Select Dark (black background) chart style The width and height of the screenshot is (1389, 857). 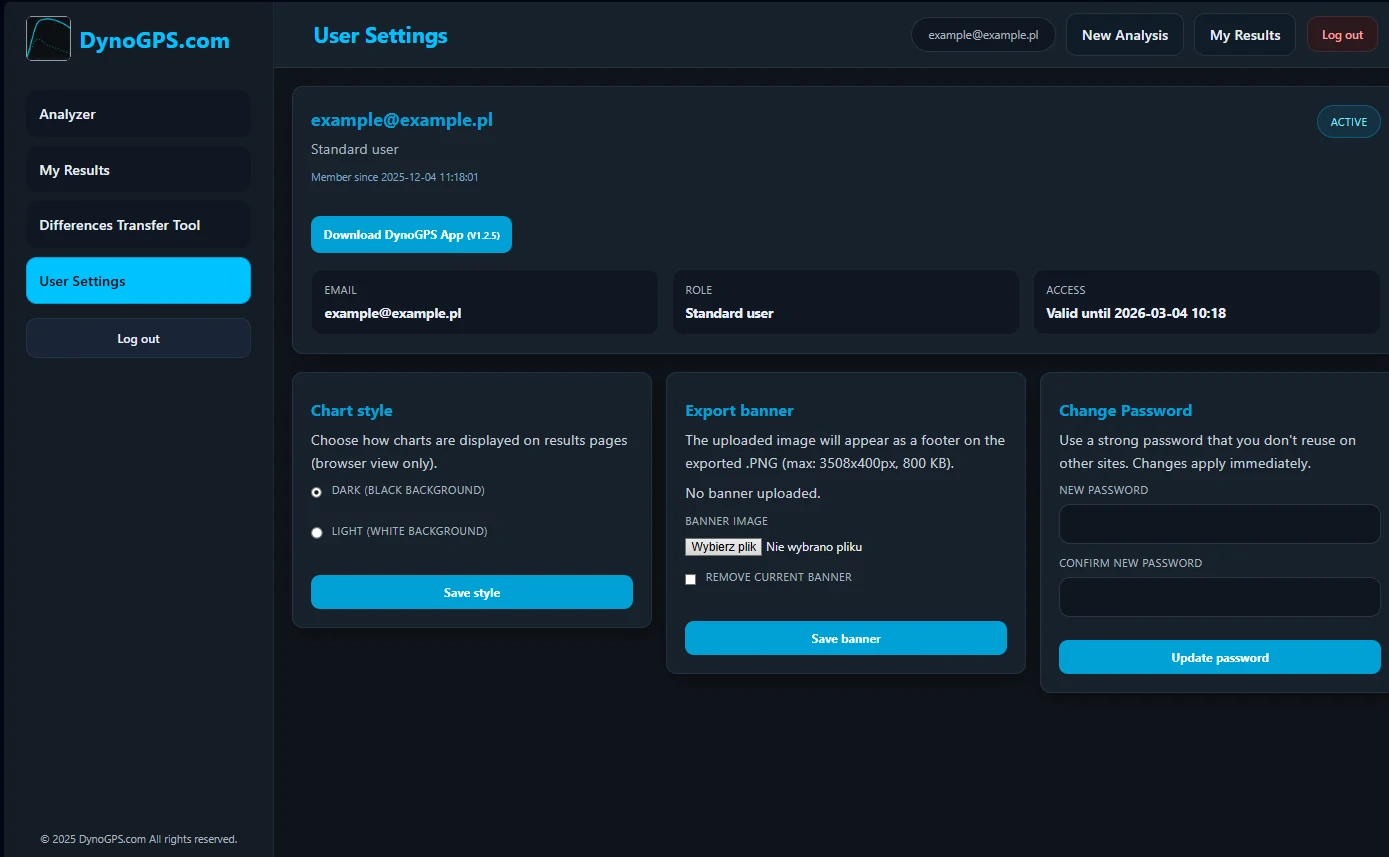tap(317, 492)
